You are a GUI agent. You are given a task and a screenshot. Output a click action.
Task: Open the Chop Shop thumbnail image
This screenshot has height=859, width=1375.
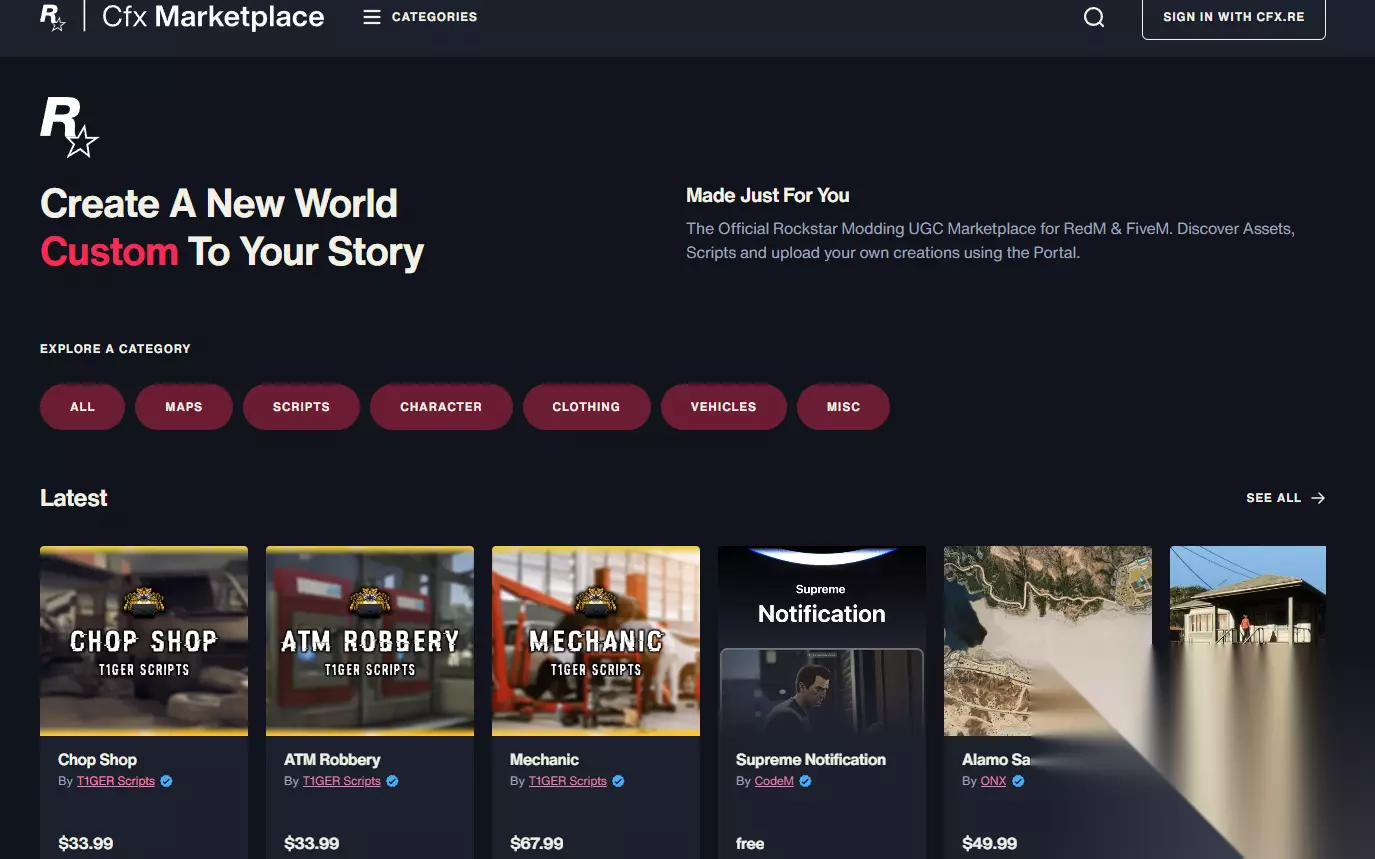[x=144, y=641]
